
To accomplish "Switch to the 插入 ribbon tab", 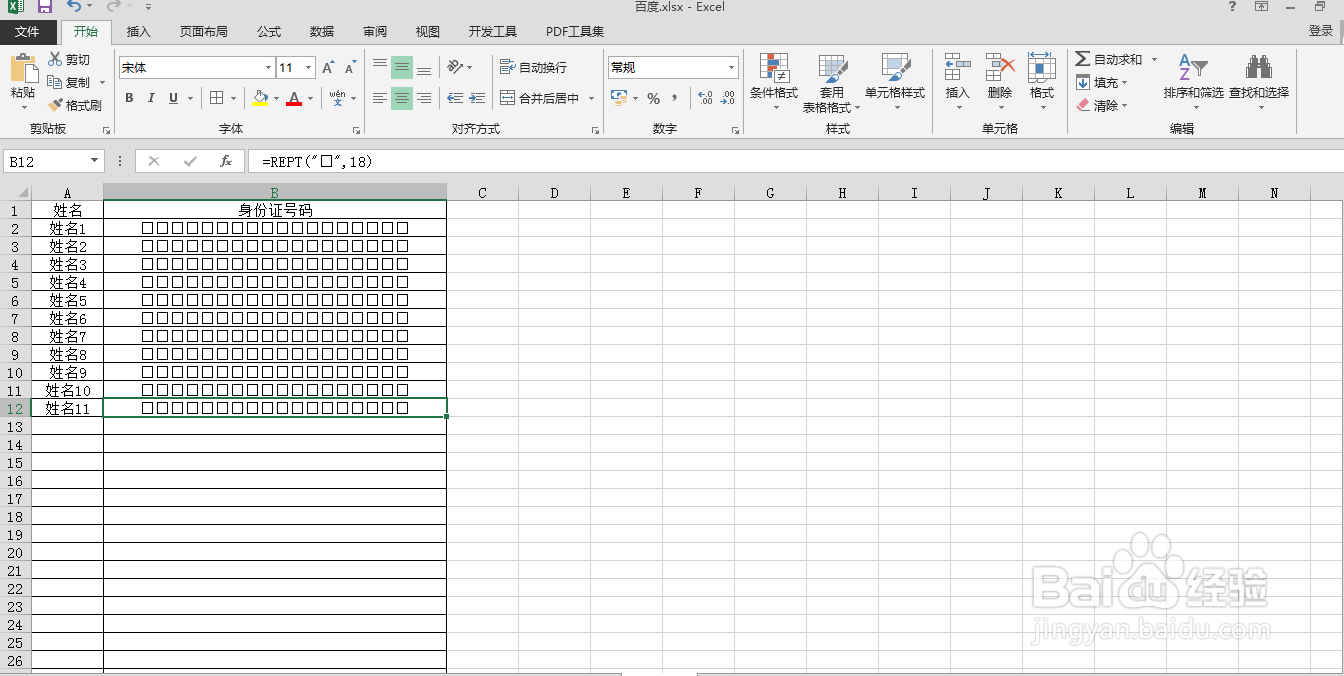I will click(x=138, y=31).
